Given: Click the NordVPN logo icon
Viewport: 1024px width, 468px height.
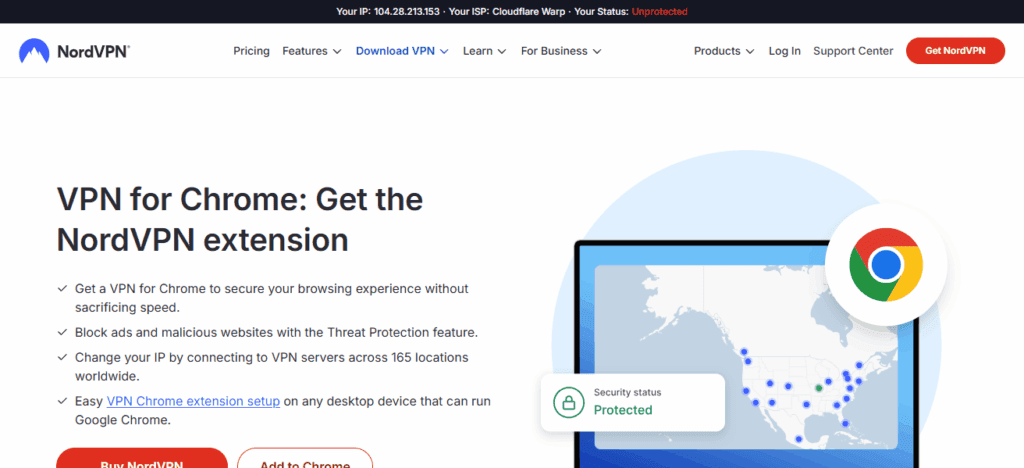Looking at the screenshot, I should (x=35, y=51).
